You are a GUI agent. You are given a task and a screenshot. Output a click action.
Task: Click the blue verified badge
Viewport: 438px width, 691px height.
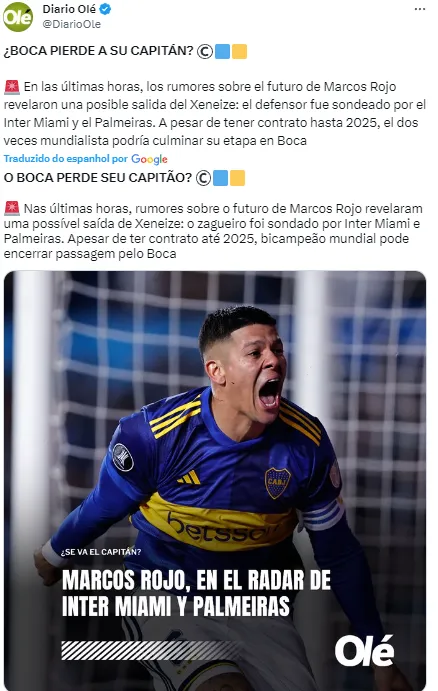point(105,9)
